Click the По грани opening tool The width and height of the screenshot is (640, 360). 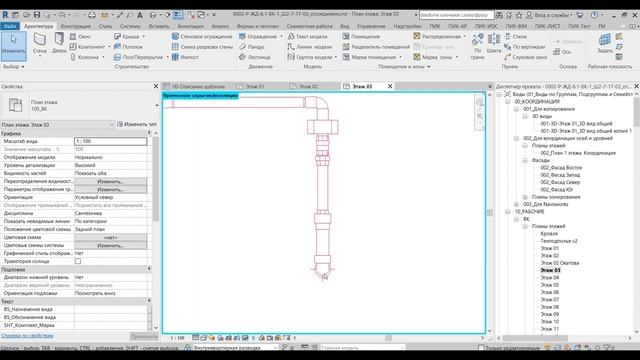point(478,46)
